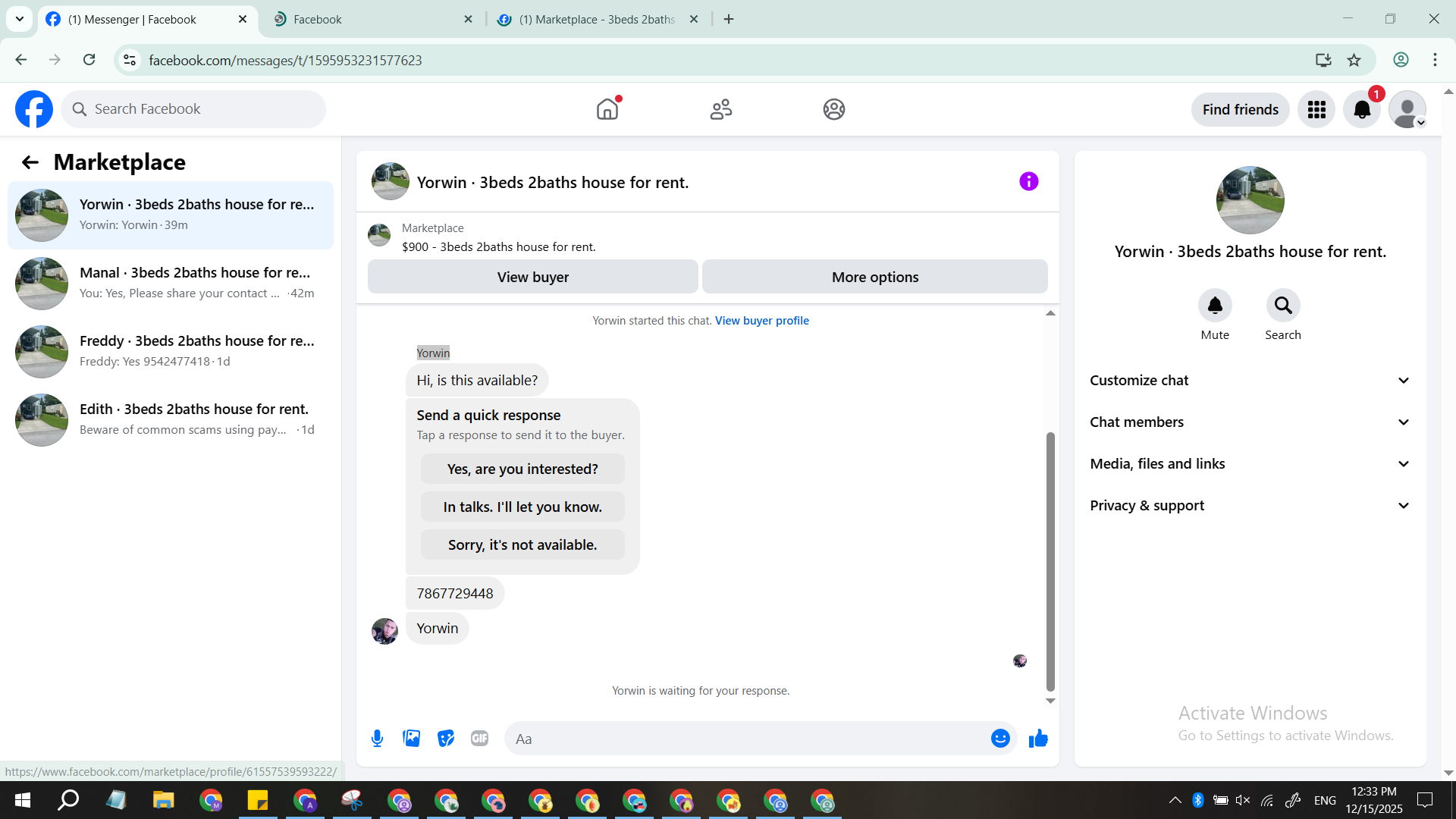Mute the Yorwin conversation

coord(1215,306)
